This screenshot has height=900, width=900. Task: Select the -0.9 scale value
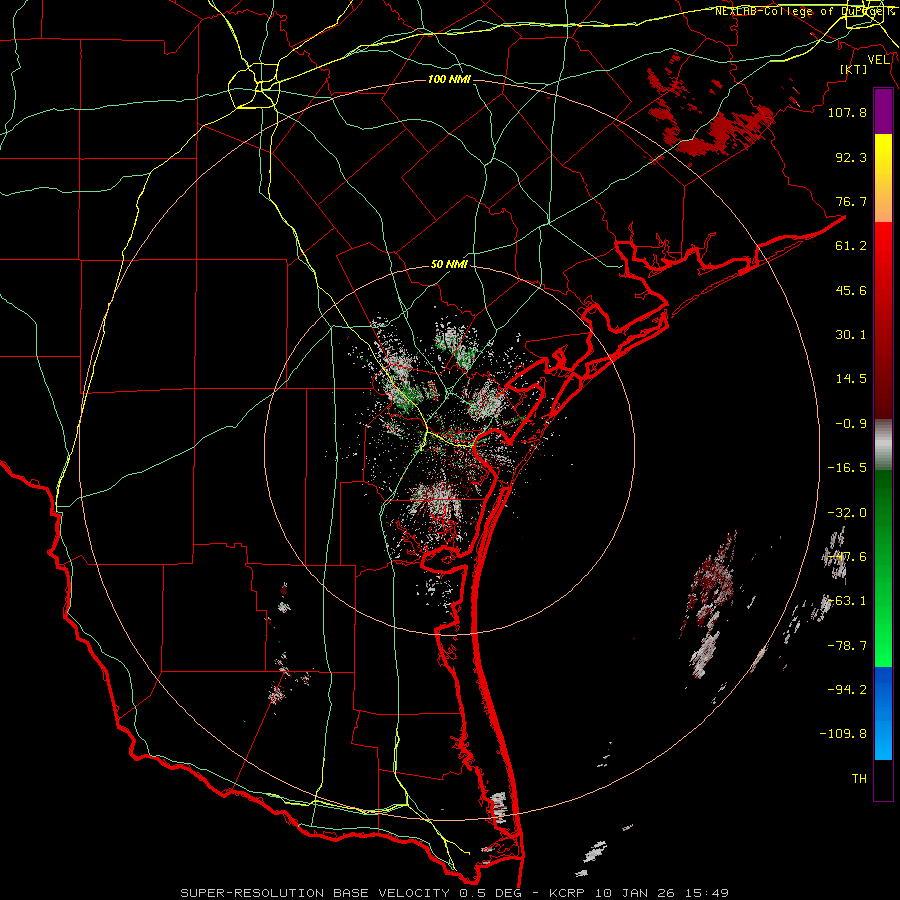pos(851,424)
